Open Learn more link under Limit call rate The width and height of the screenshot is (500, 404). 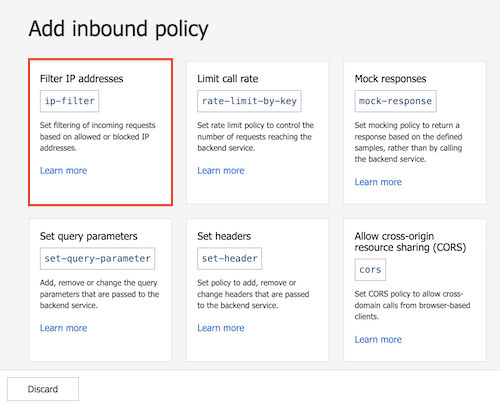pos(221,171)
